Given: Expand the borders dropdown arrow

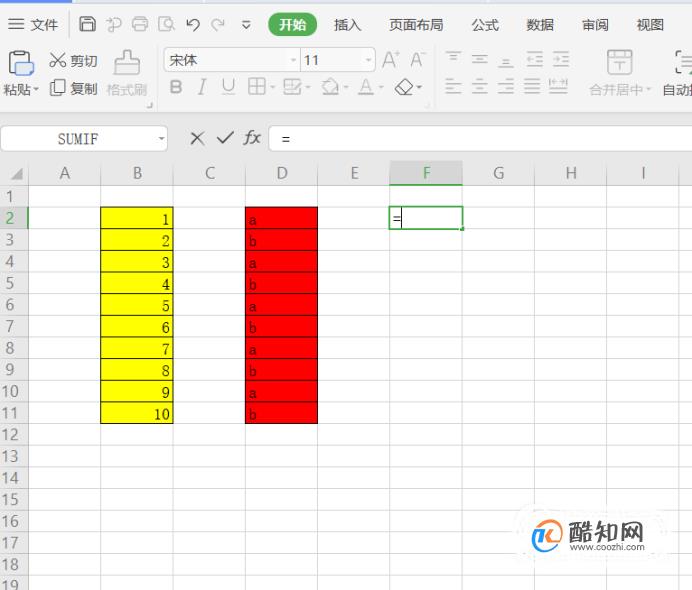Looking at the screenshot, I should pyautogui.click(x=273, y=87).
